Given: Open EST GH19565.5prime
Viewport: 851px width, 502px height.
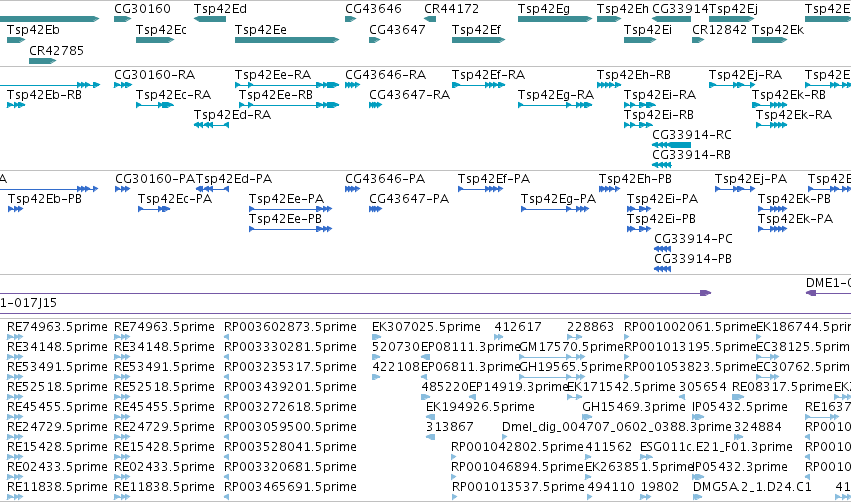Looking at the screenshot, I should coord(571,367).
